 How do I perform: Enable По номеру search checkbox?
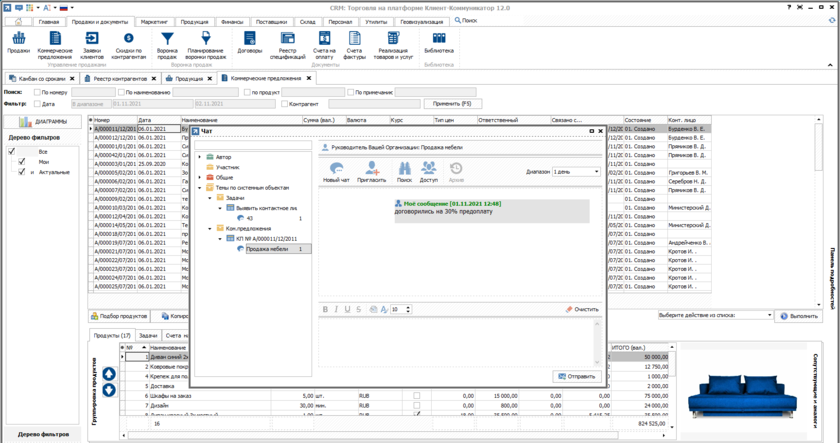[x=37, y=92]
